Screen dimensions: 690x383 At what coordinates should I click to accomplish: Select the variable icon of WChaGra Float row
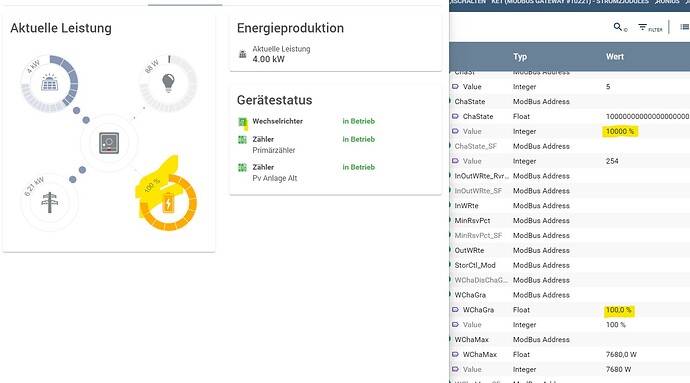[455, 309]
